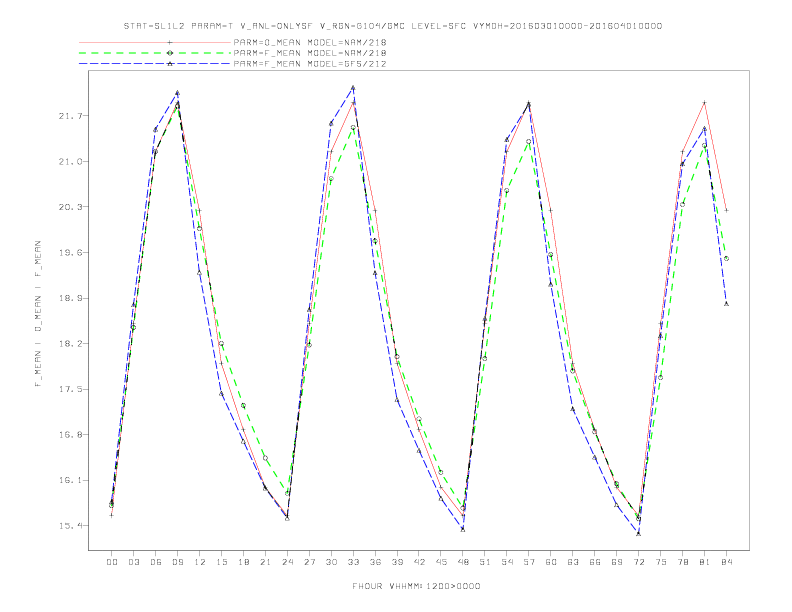Click x-axis forecast hour label 69

[x=617, y=562]
